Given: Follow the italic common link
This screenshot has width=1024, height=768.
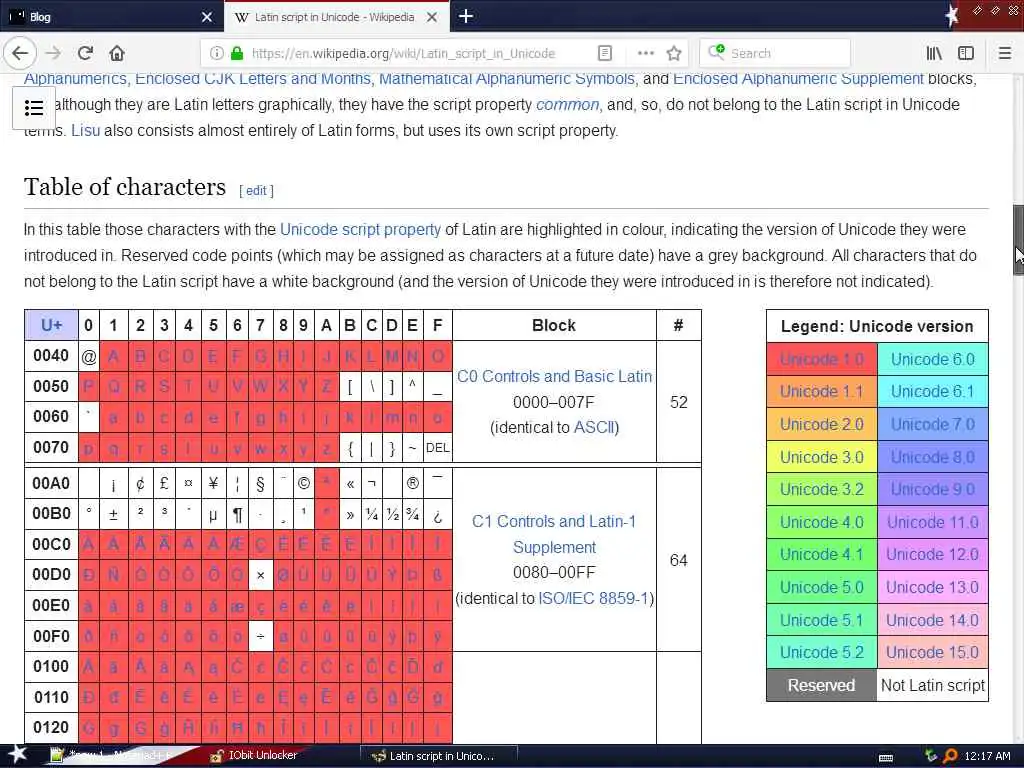Looking at the screenshot, I should [568, 104].
